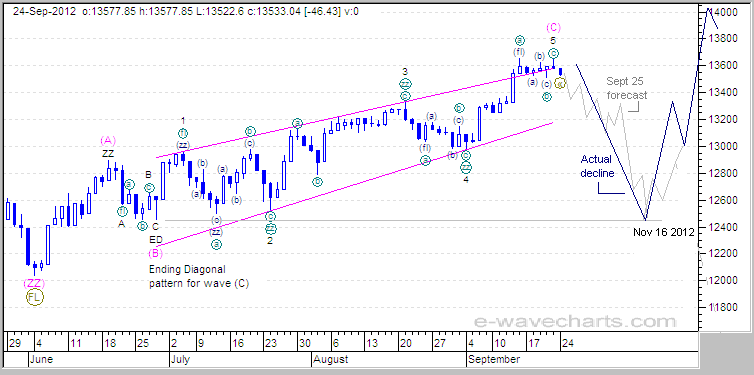Select the 13000 price axis label

(724, 146)
